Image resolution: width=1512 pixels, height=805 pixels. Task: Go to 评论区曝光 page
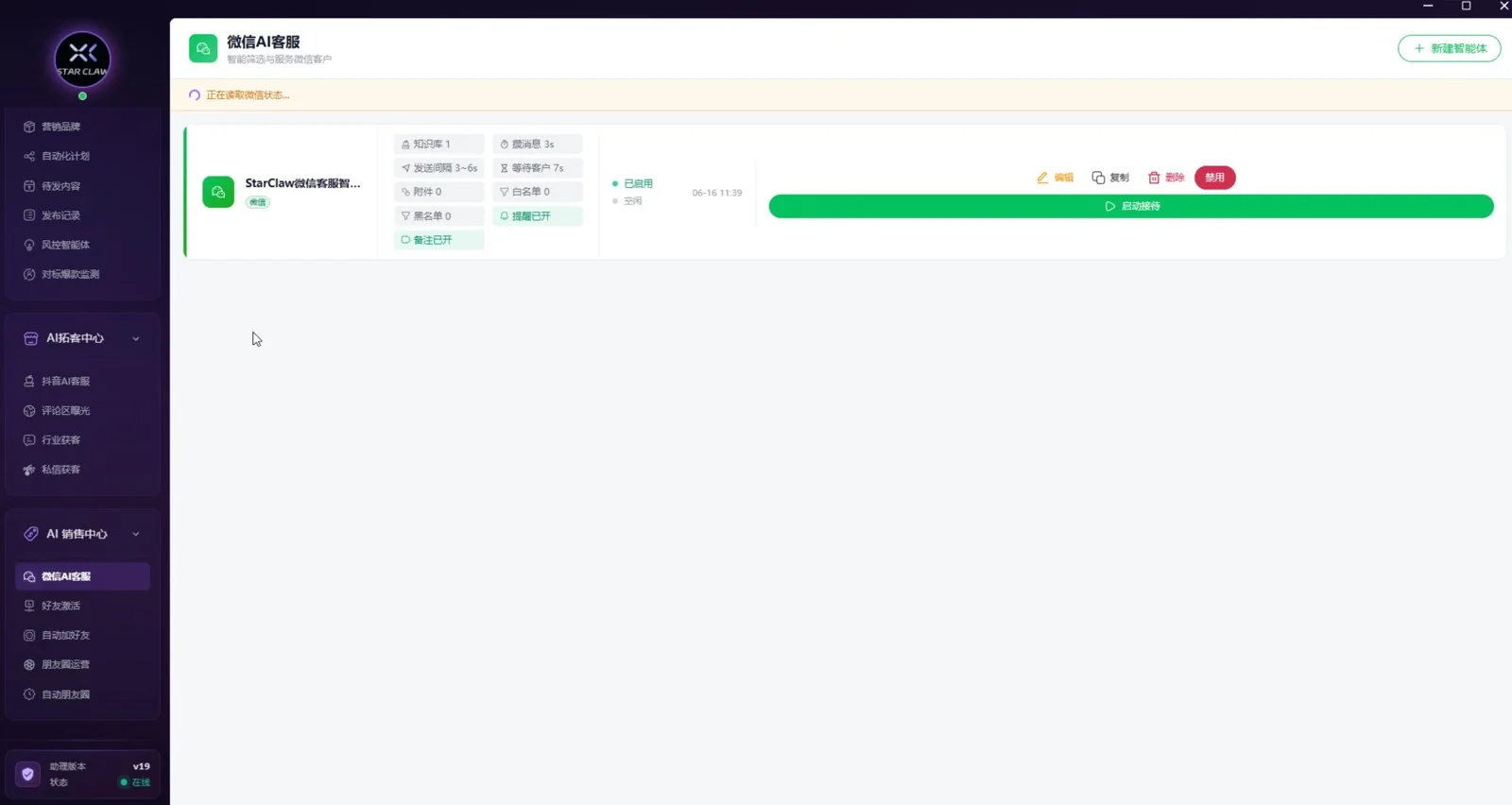[x=82, y=410]
